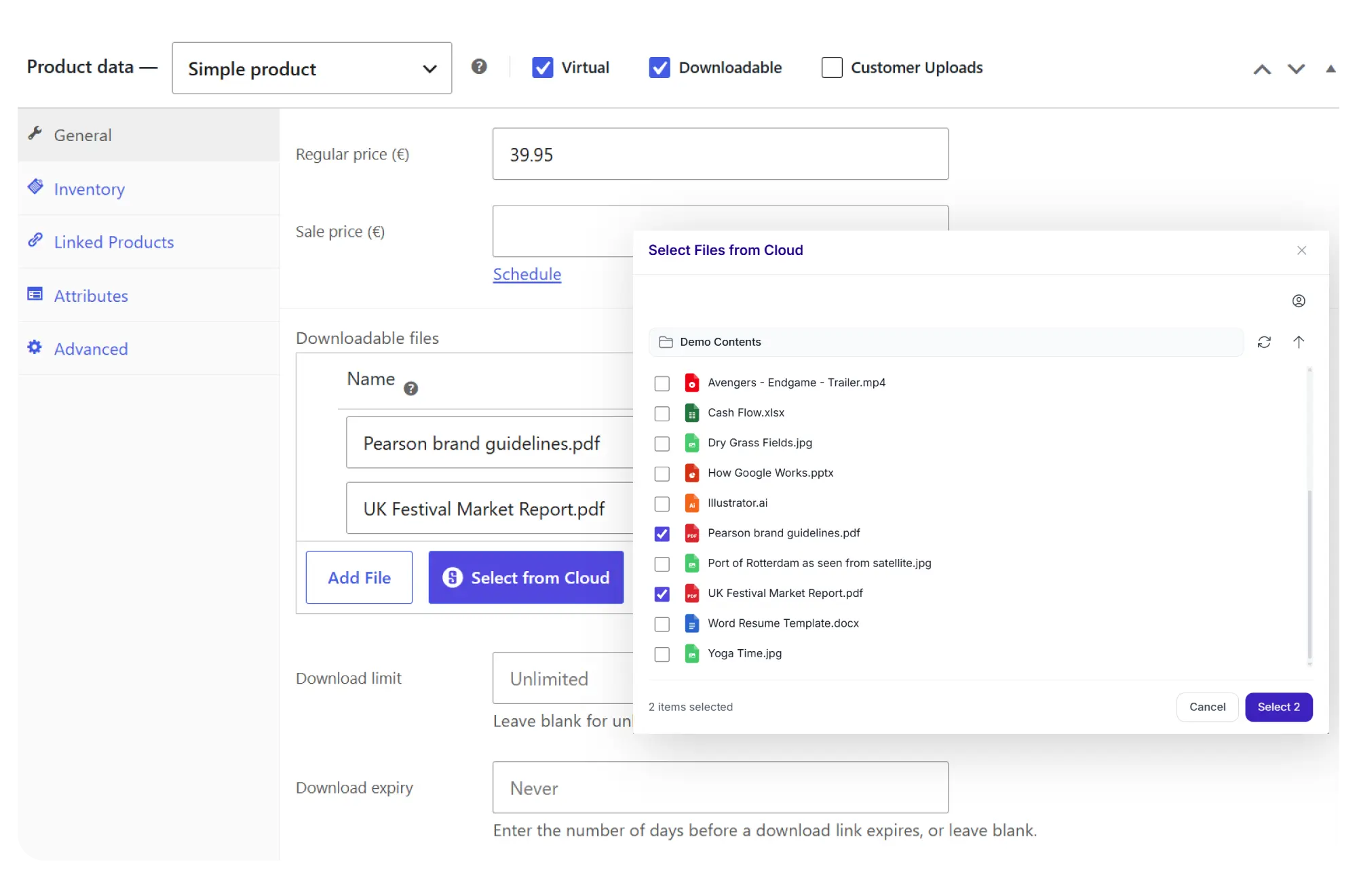This screenshot has width=1357, height=896.
Task: Check the Yoga Time.jpg checkbox
Action: tap(662, 655)
